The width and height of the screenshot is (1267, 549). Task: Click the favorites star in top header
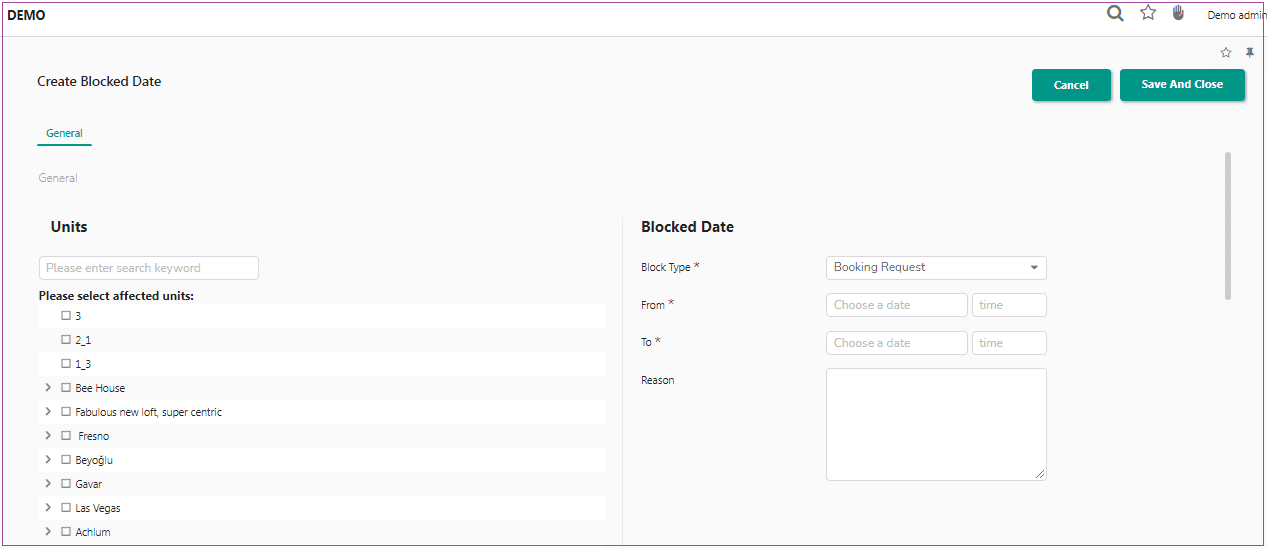pyautogui.click(x=1148, y=14)
